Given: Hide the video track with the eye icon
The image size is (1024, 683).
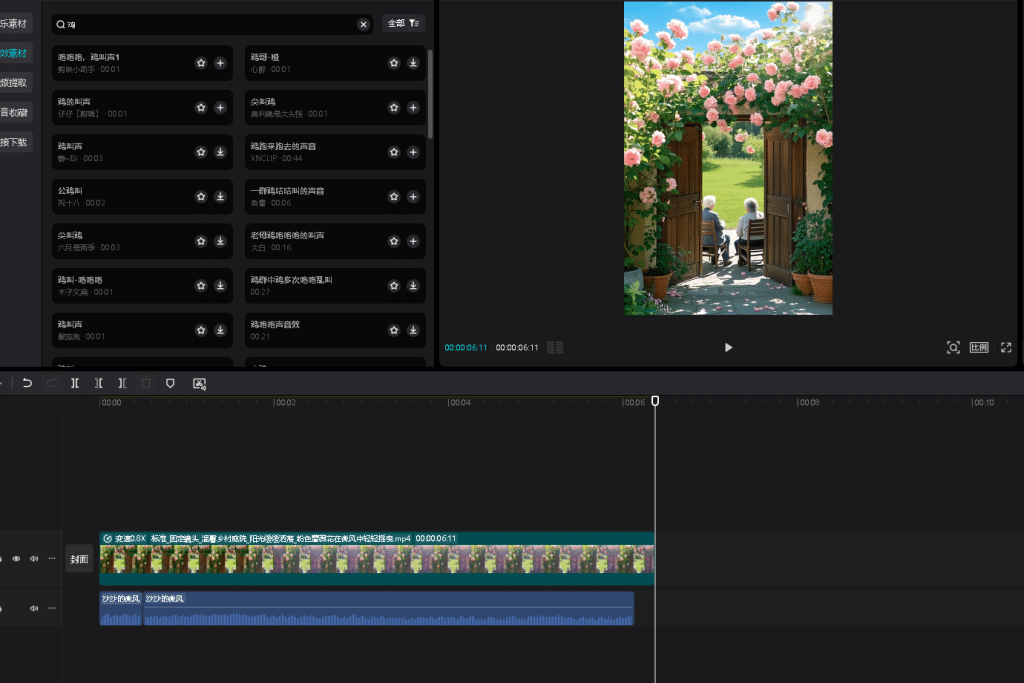Looking at the screenshot, I should tap(16, 558).
